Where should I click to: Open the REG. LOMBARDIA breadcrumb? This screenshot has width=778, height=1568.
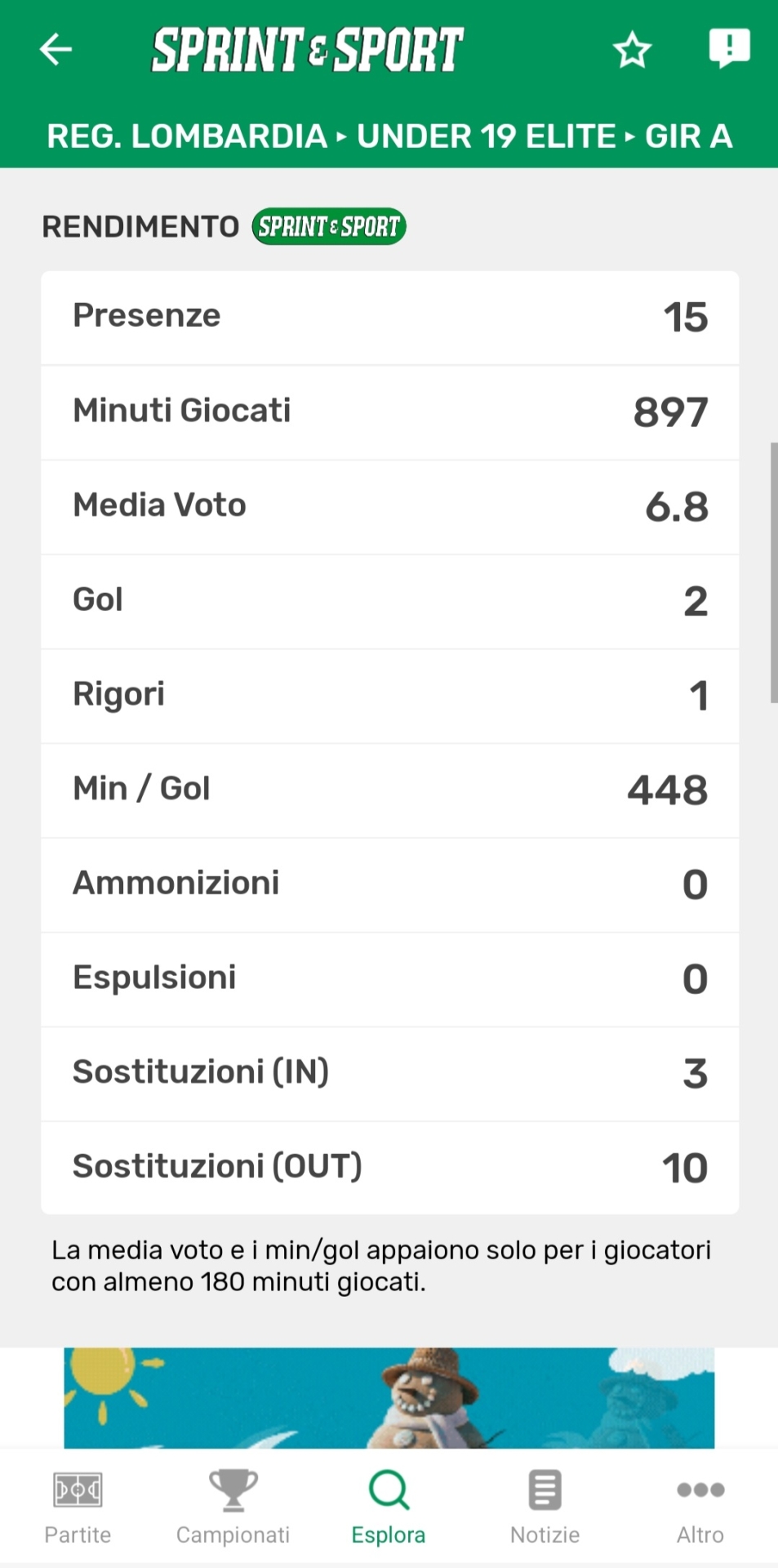(187, 136)
